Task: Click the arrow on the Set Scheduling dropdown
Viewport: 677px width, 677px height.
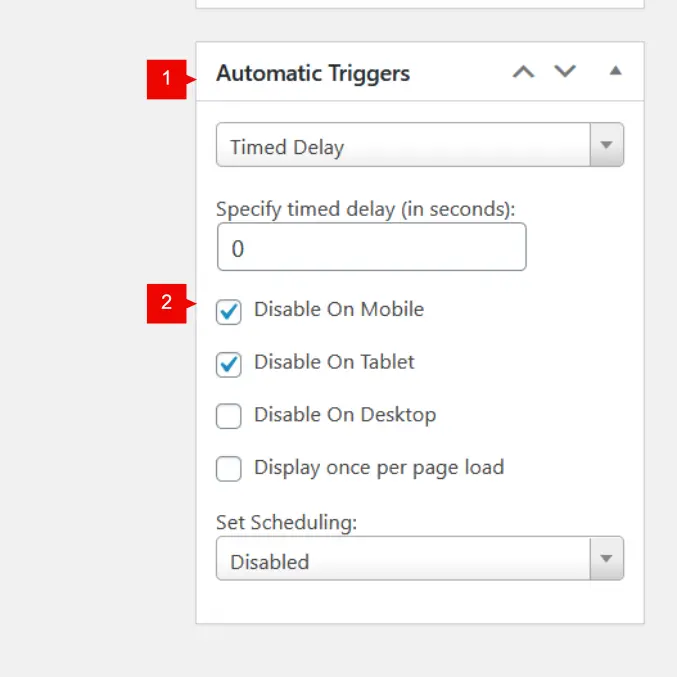Action: tap(606, 559)
